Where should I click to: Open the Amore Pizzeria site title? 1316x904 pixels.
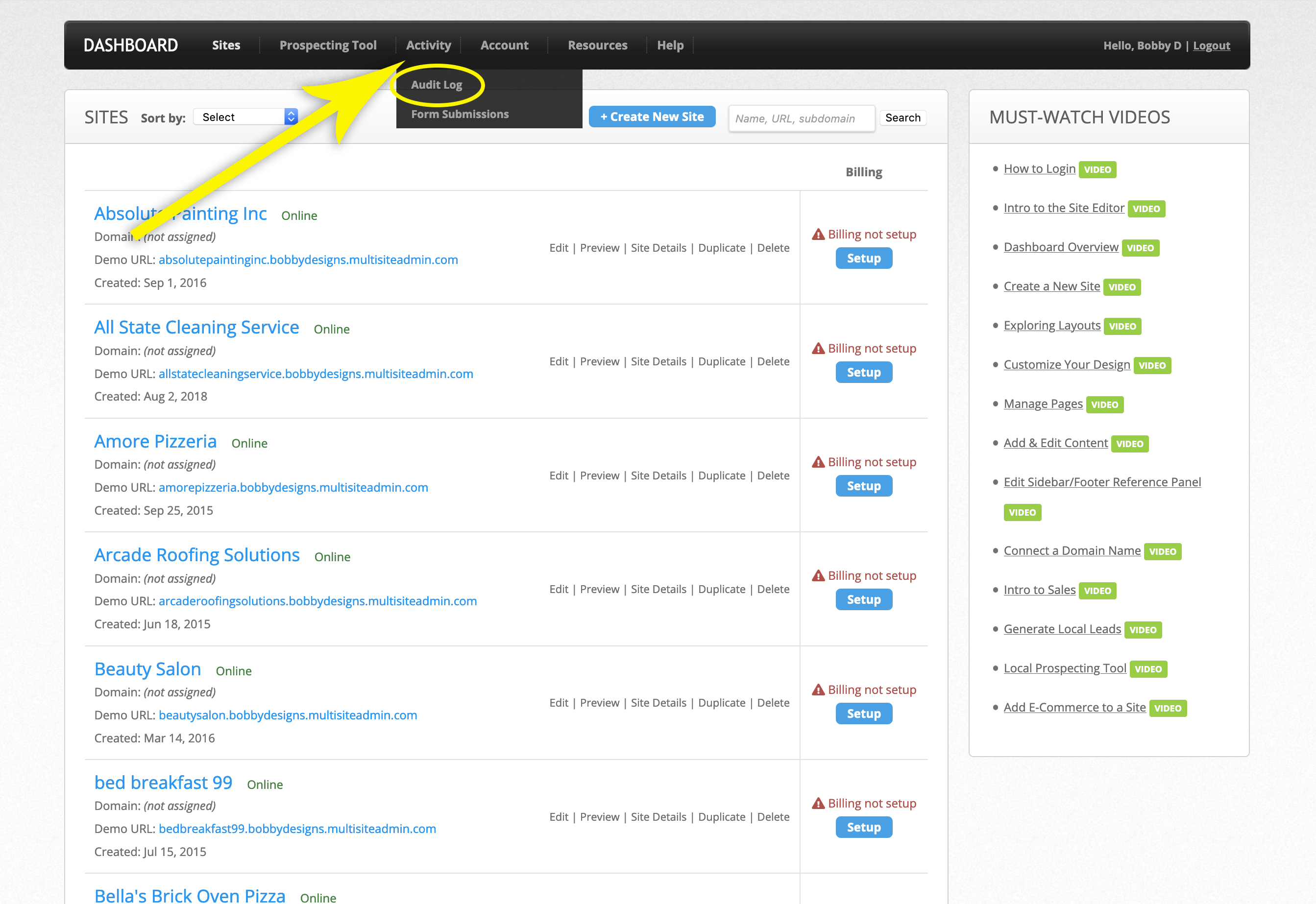tap(155, 441)
